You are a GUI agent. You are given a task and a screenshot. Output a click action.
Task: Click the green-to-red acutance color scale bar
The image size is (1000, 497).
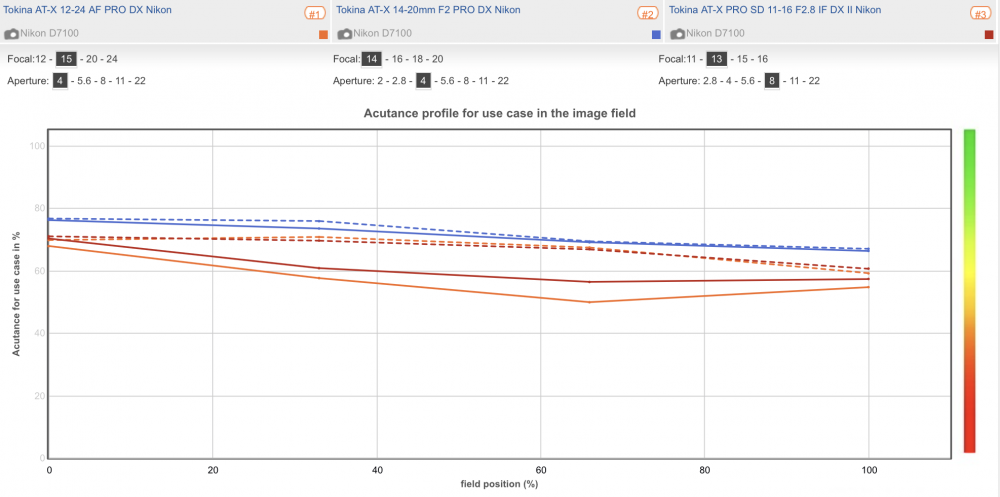click(x=969, y=291)
